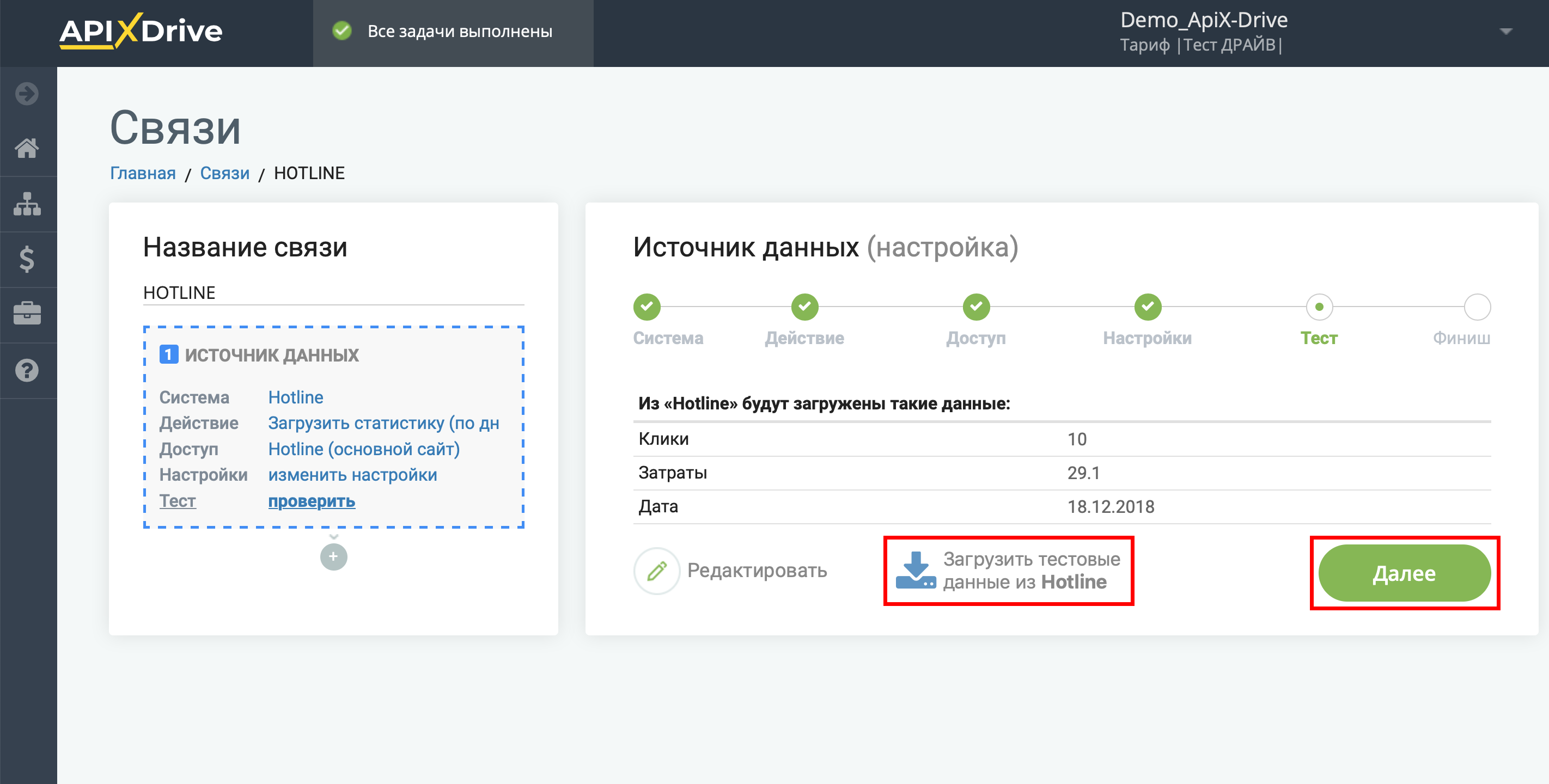This screenshot has height=784, width=1549.
Task: Click the Редактировать label
Action: tap(757, 571)
